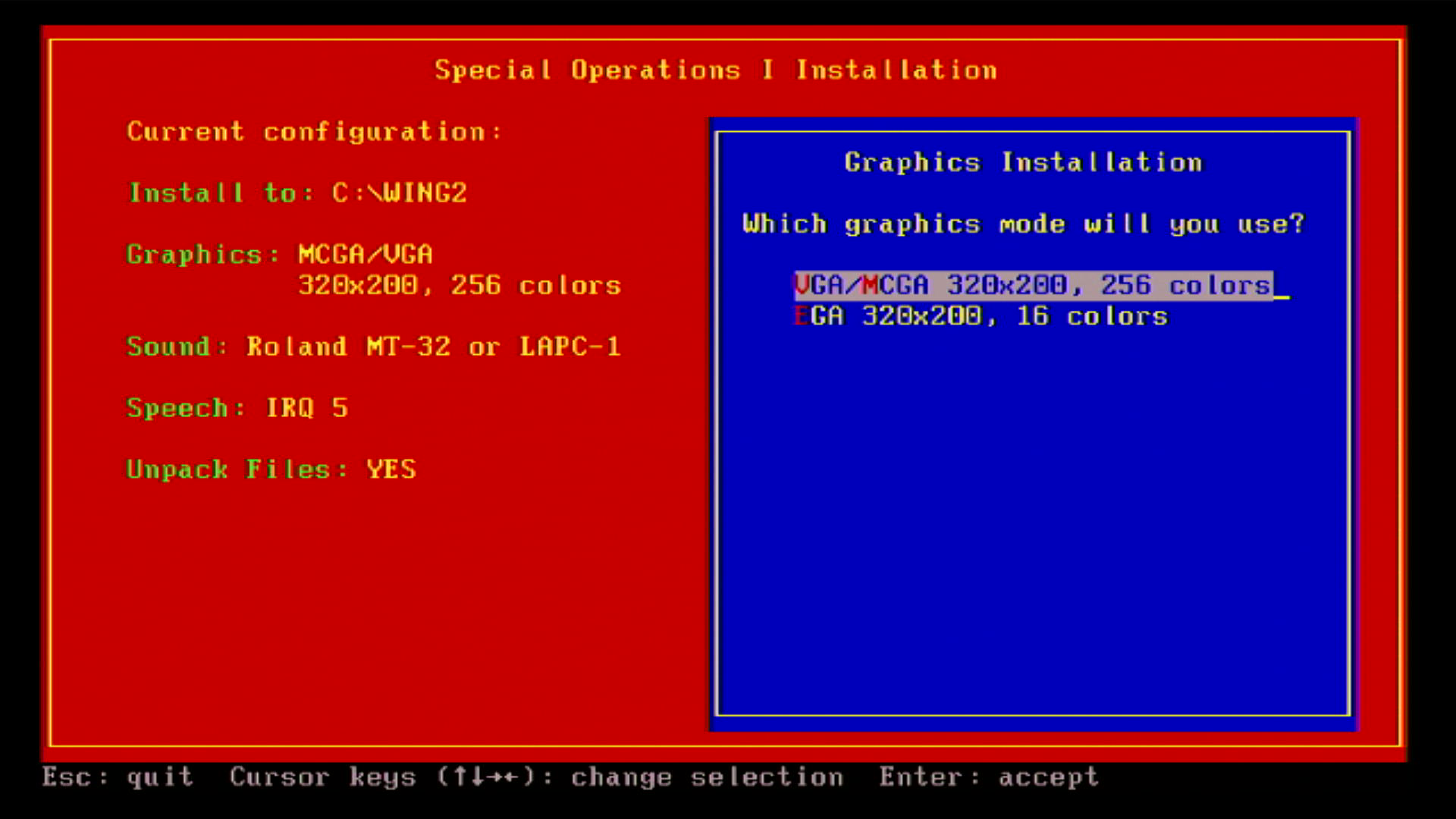Click the 320x200, 256 colors configuration text
Image resolution: width=1456 pixels, height=819 pixels.
[459, 286]
